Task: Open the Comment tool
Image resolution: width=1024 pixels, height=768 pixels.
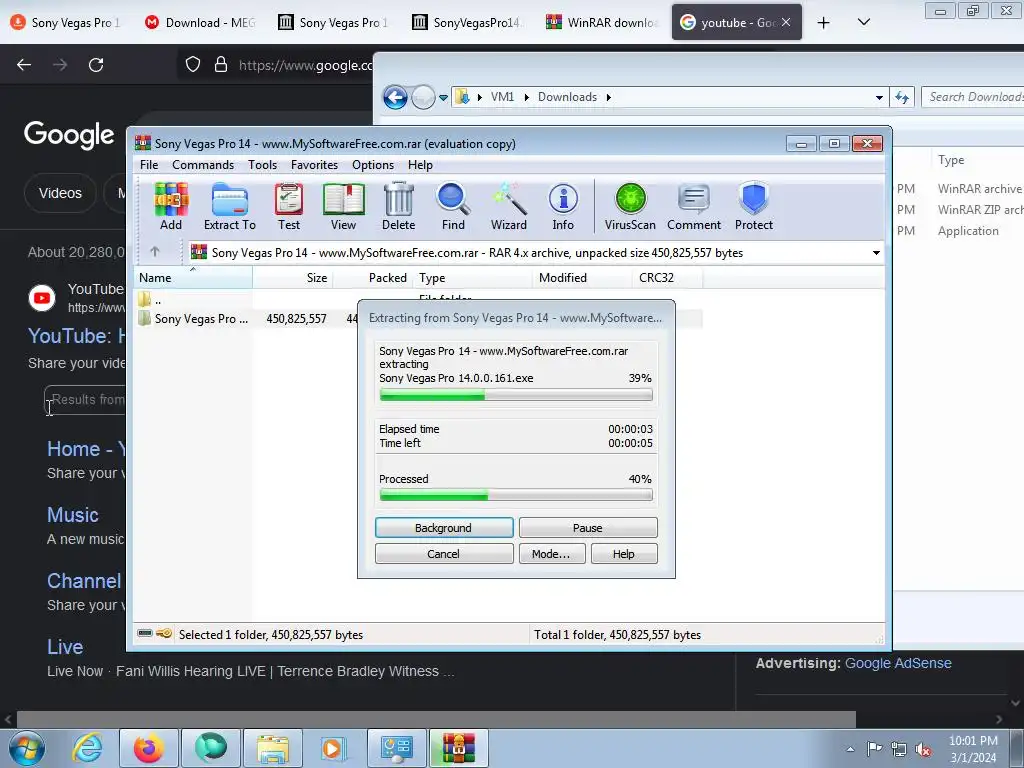Action: tap(694, 206)
